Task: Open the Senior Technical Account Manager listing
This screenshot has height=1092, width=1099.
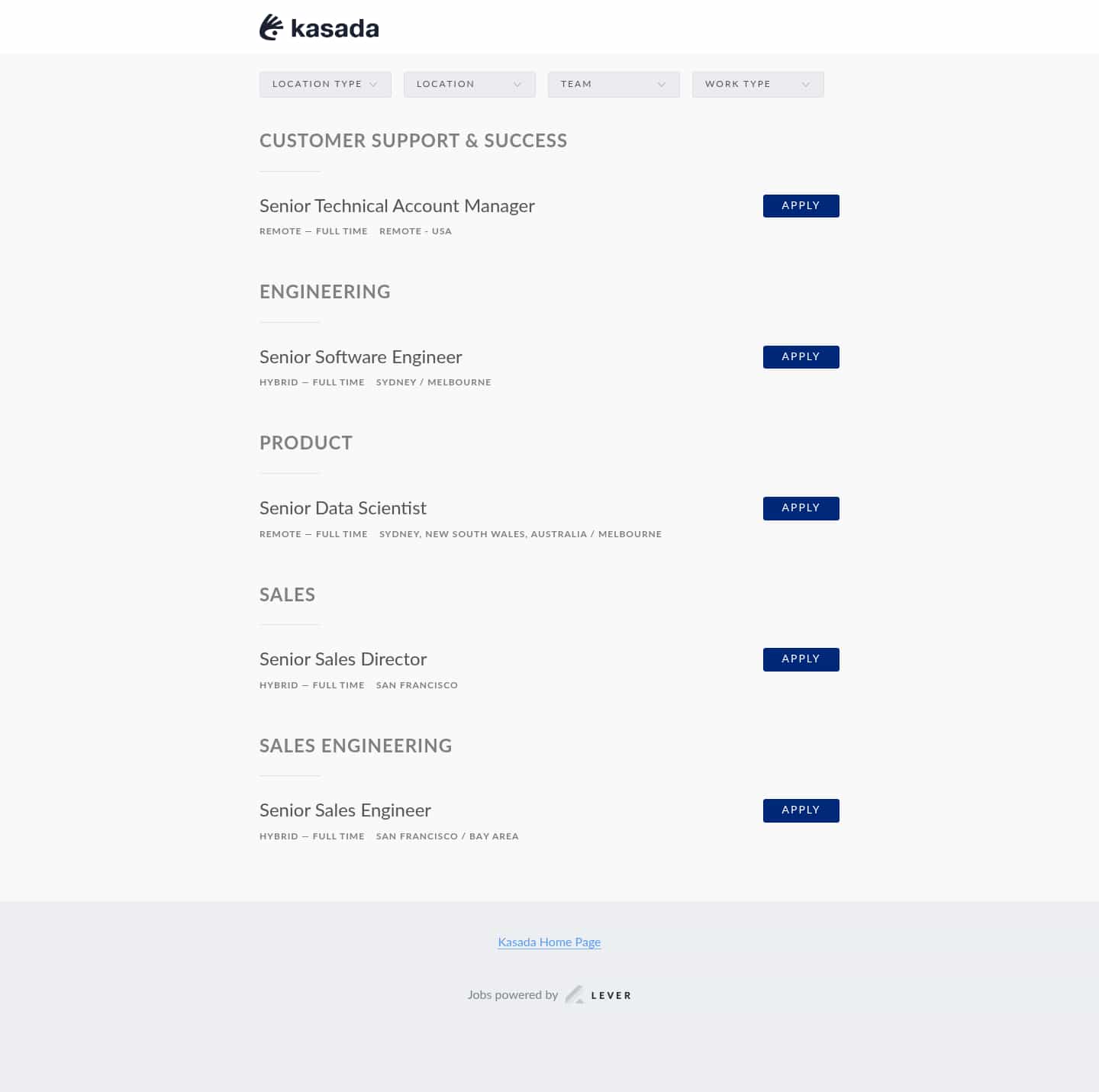Action: point(396,206)
